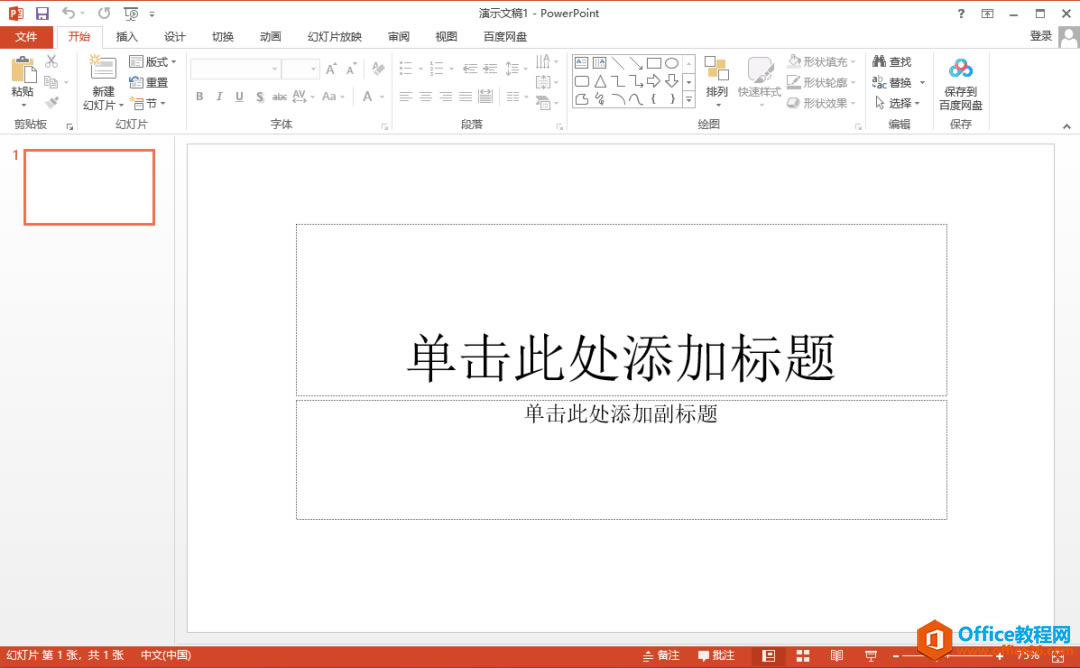Click the Undo arrow in the title bar
This screenshot has height=668, width=1080.
(x=68, y=13)
